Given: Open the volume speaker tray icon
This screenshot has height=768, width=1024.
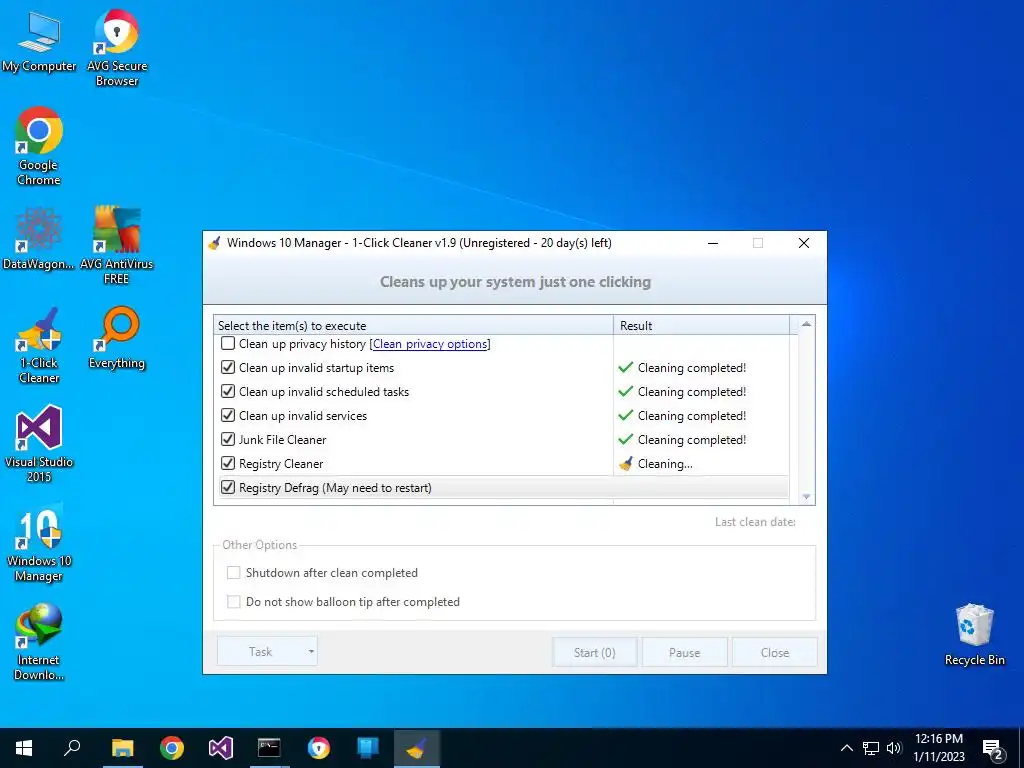Looking at the screenshot, I should click(894, 748).
